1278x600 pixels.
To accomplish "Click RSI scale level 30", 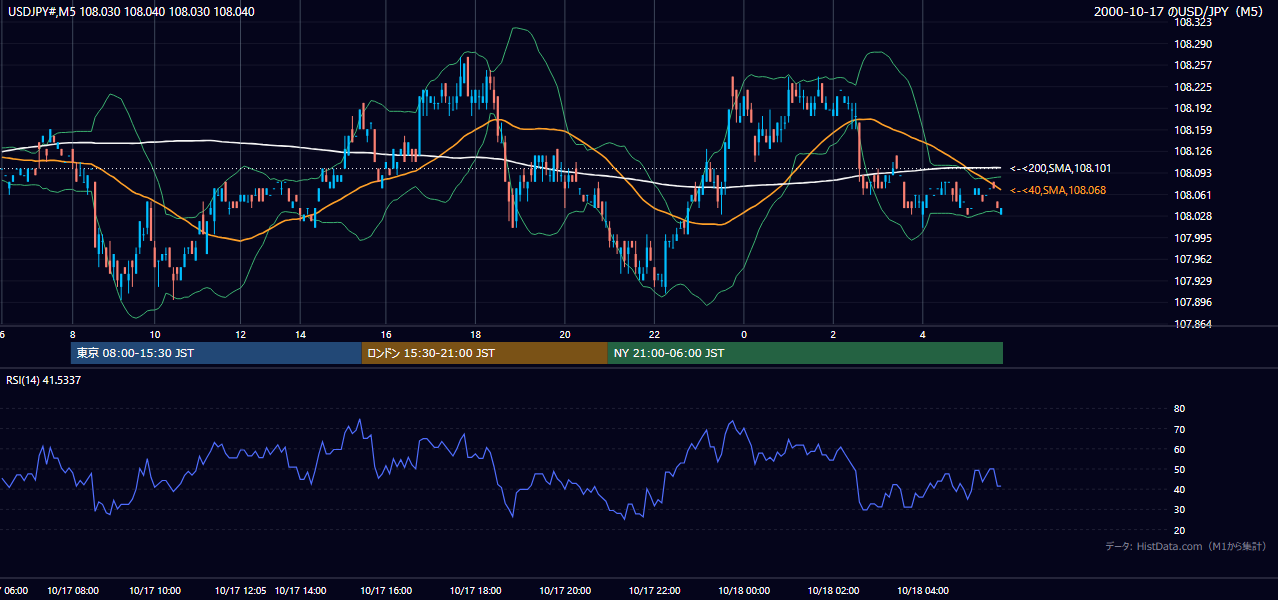I will 1180,510.
